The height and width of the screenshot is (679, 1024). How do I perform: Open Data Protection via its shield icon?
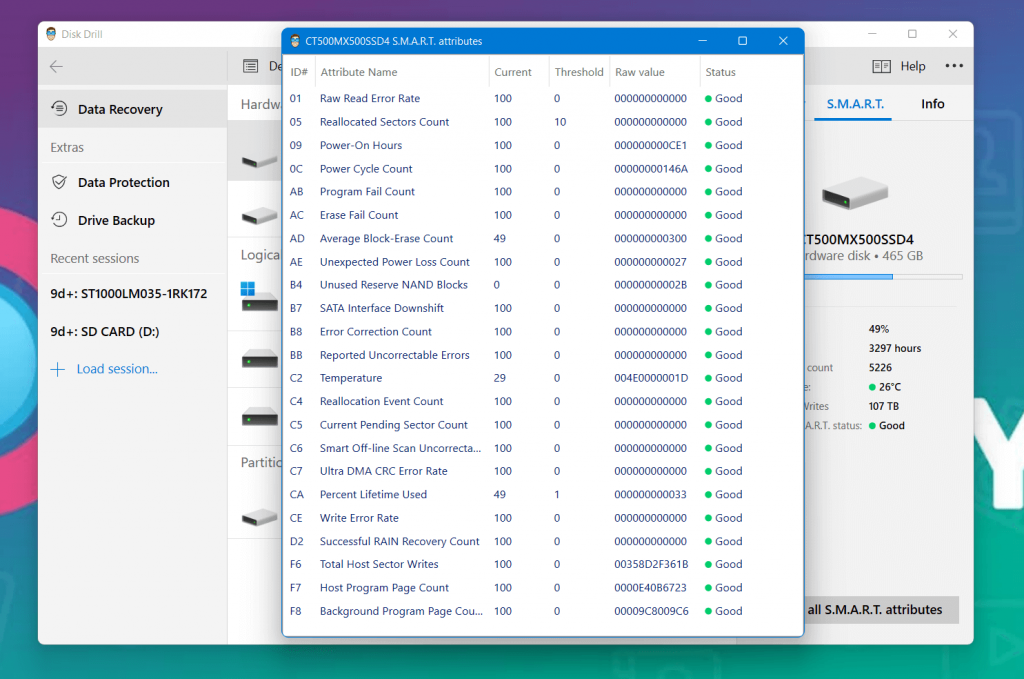(58, 182)
